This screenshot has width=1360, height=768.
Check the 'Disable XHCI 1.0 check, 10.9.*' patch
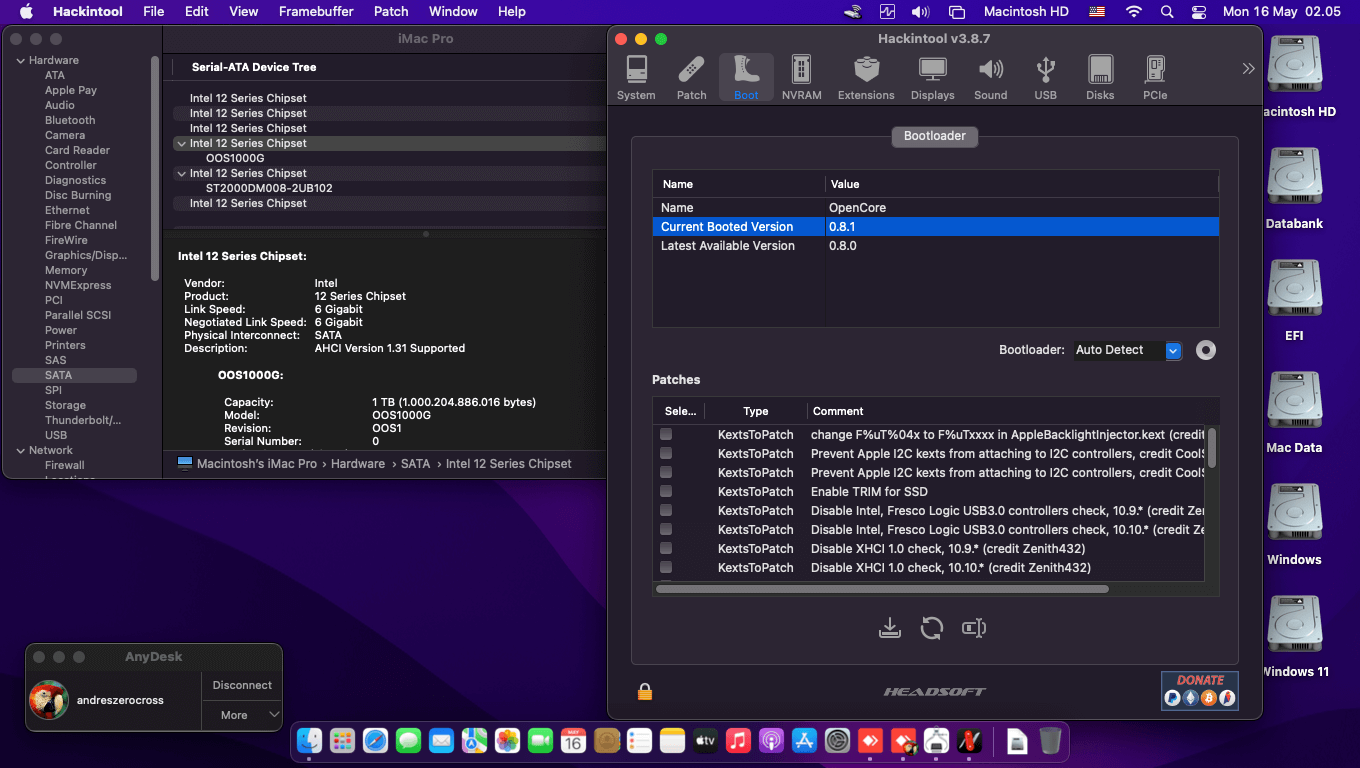[x=666, y=549]
